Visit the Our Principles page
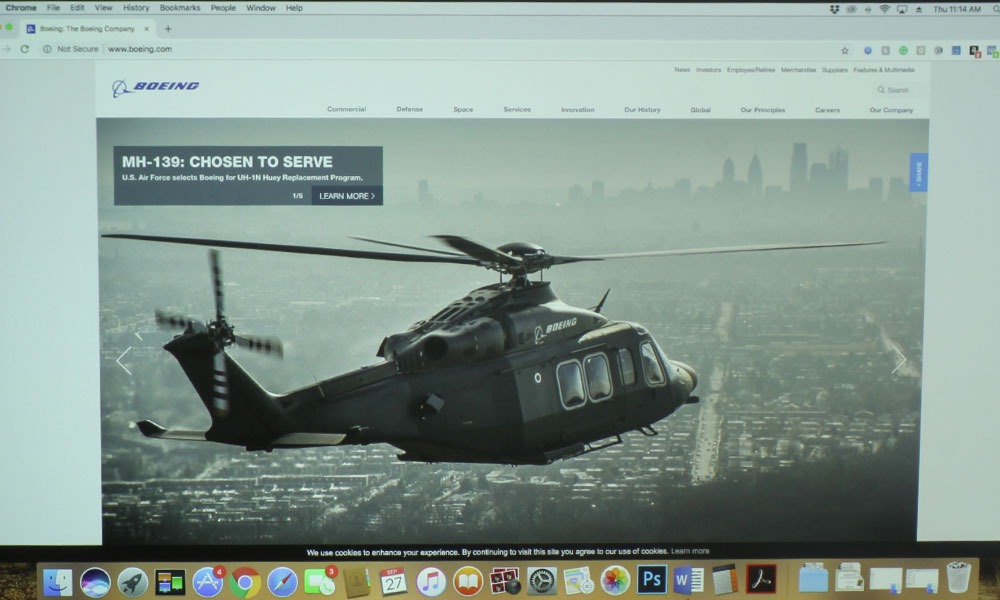This screenshot has width=1000, height=600. tap(763, 110)
